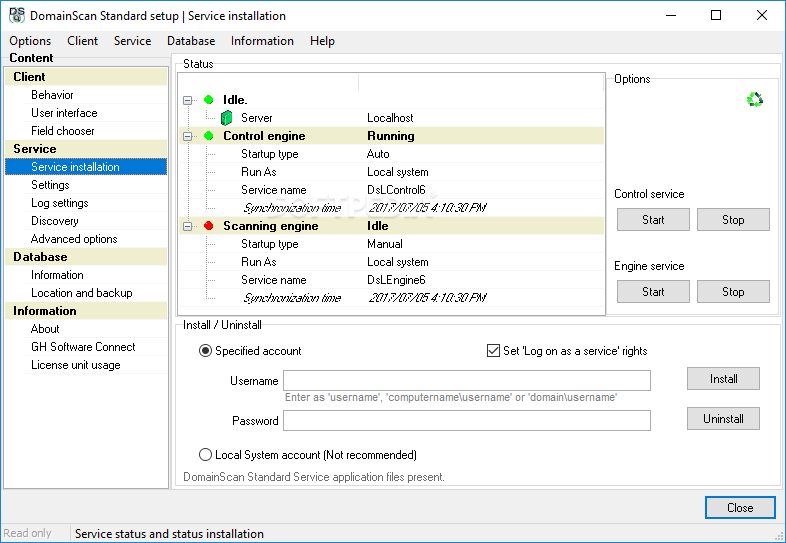
Task: Click Synchronization time row under Scanning engine
Action: [391, 298]
